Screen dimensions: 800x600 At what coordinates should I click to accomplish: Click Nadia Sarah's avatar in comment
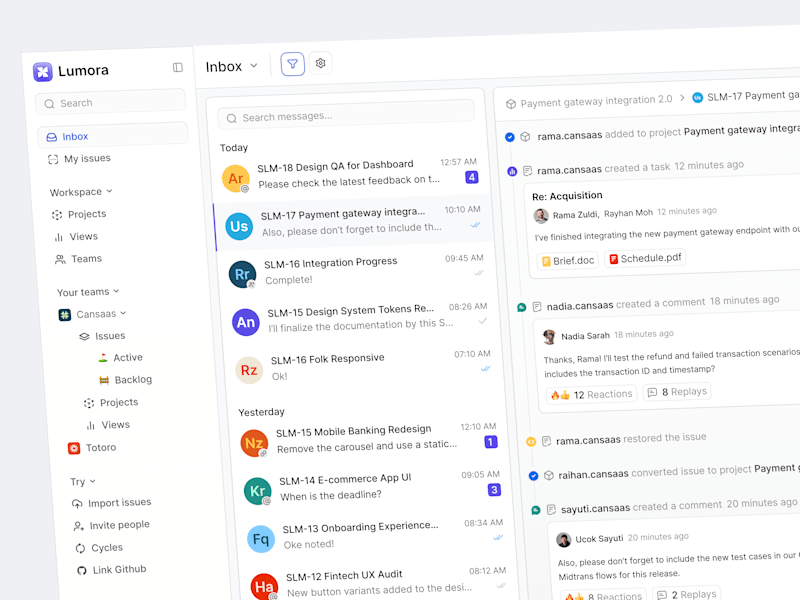click(x=549, y=337)
